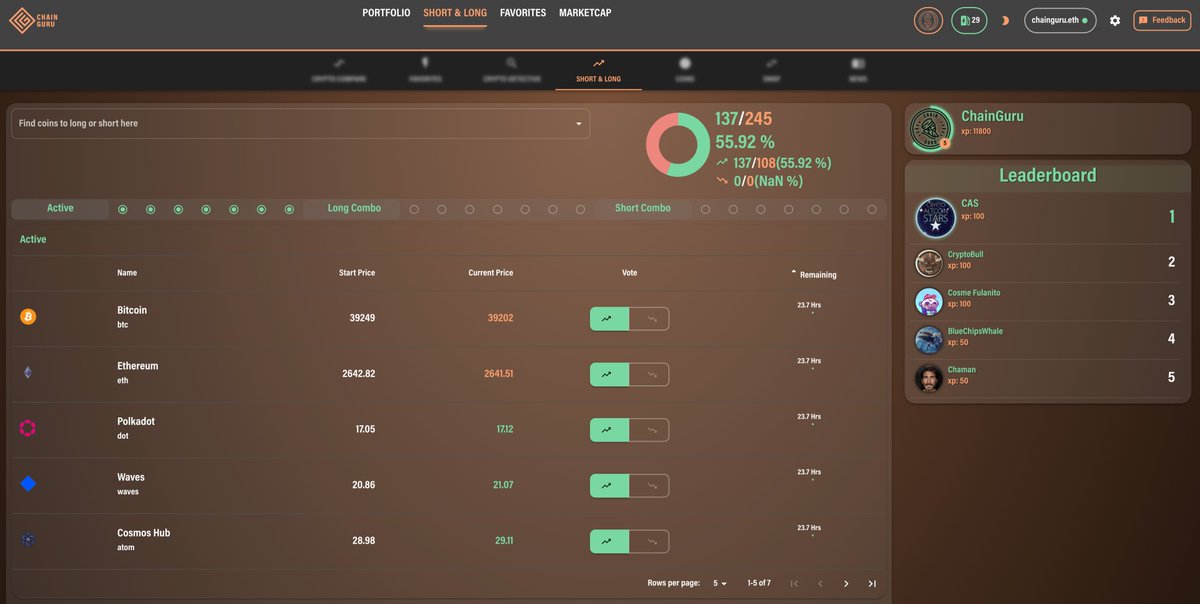Select the Favorites tab with lightbulb icon
The image size is (1200, 604).
pos(425,70)
